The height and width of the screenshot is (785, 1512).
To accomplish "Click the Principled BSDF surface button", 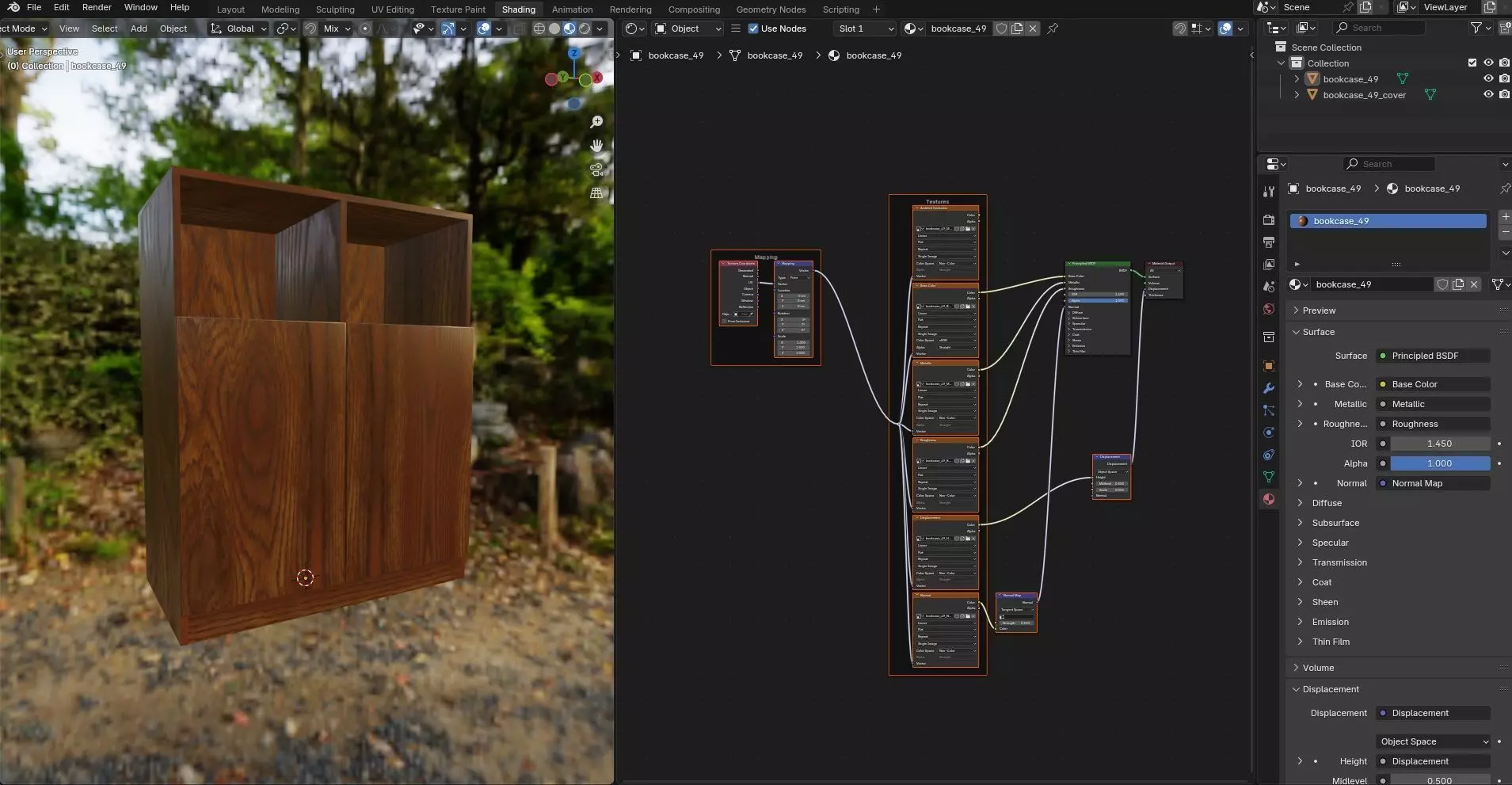I will tap(1434, 356).
